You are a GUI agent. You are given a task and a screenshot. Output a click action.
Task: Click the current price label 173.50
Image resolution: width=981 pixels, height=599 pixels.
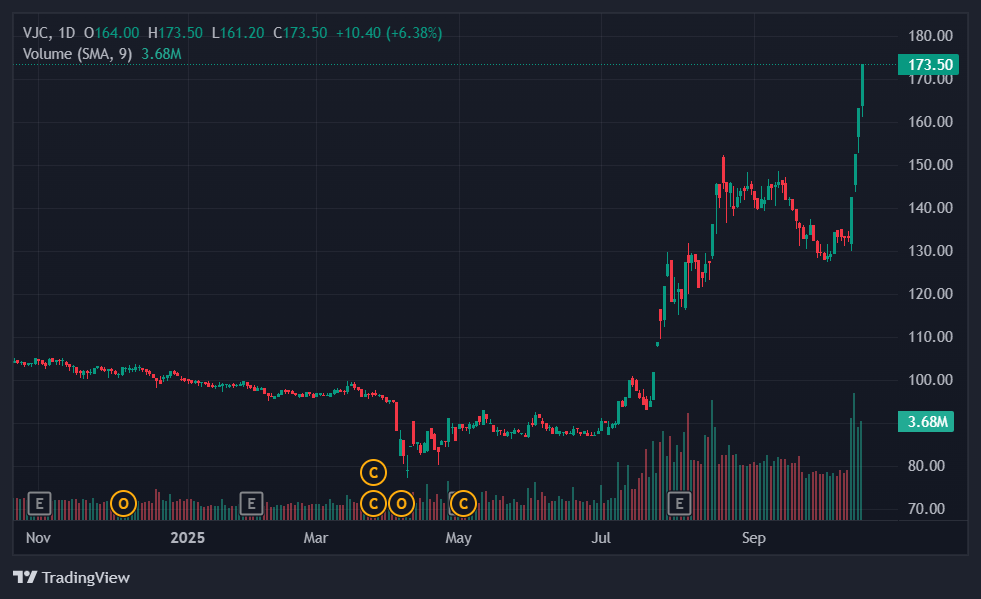tap(929, 65)
